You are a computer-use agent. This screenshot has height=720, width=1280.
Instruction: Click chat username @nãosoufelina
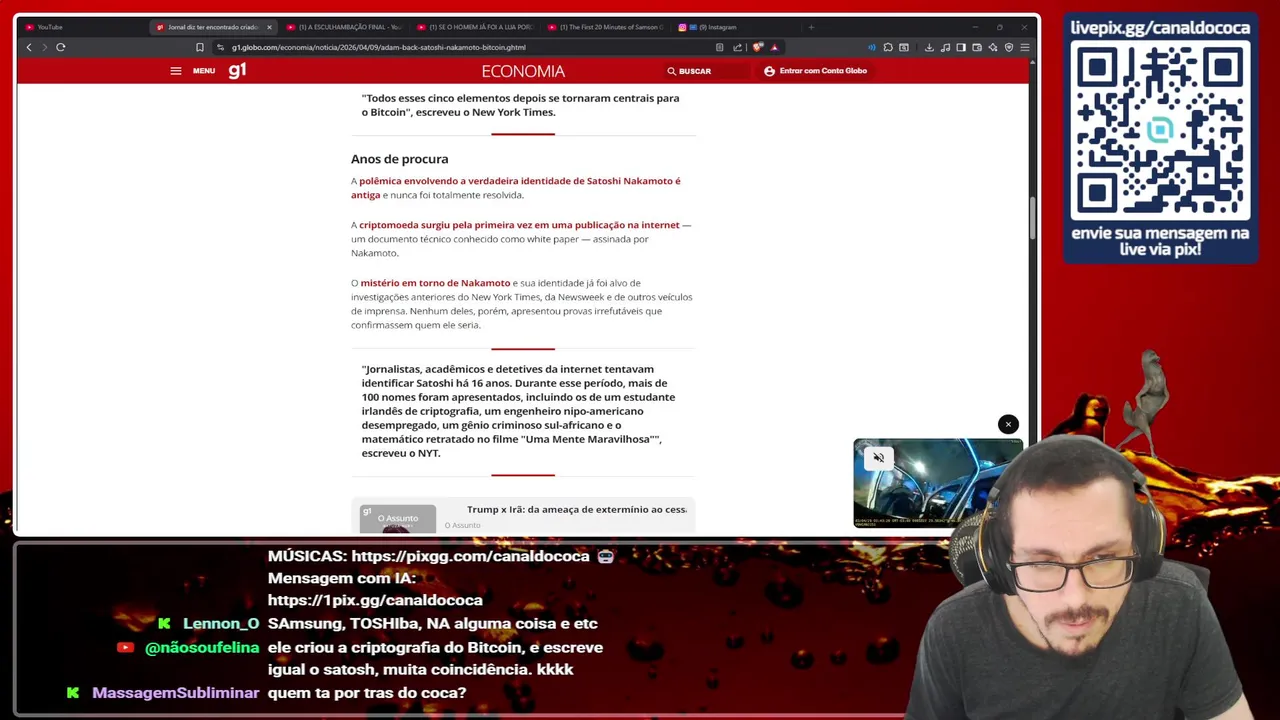202,648
